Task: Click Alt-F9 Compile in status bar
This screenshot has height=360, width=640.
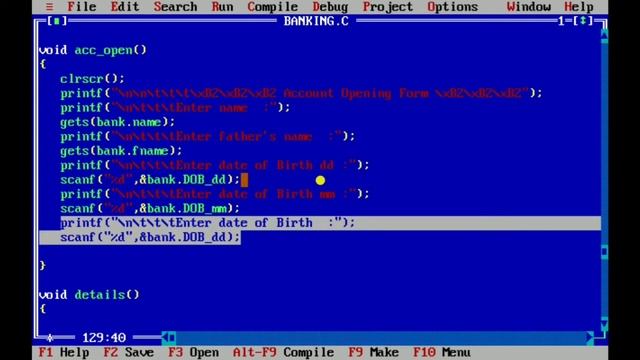Action: coord(283,352)
